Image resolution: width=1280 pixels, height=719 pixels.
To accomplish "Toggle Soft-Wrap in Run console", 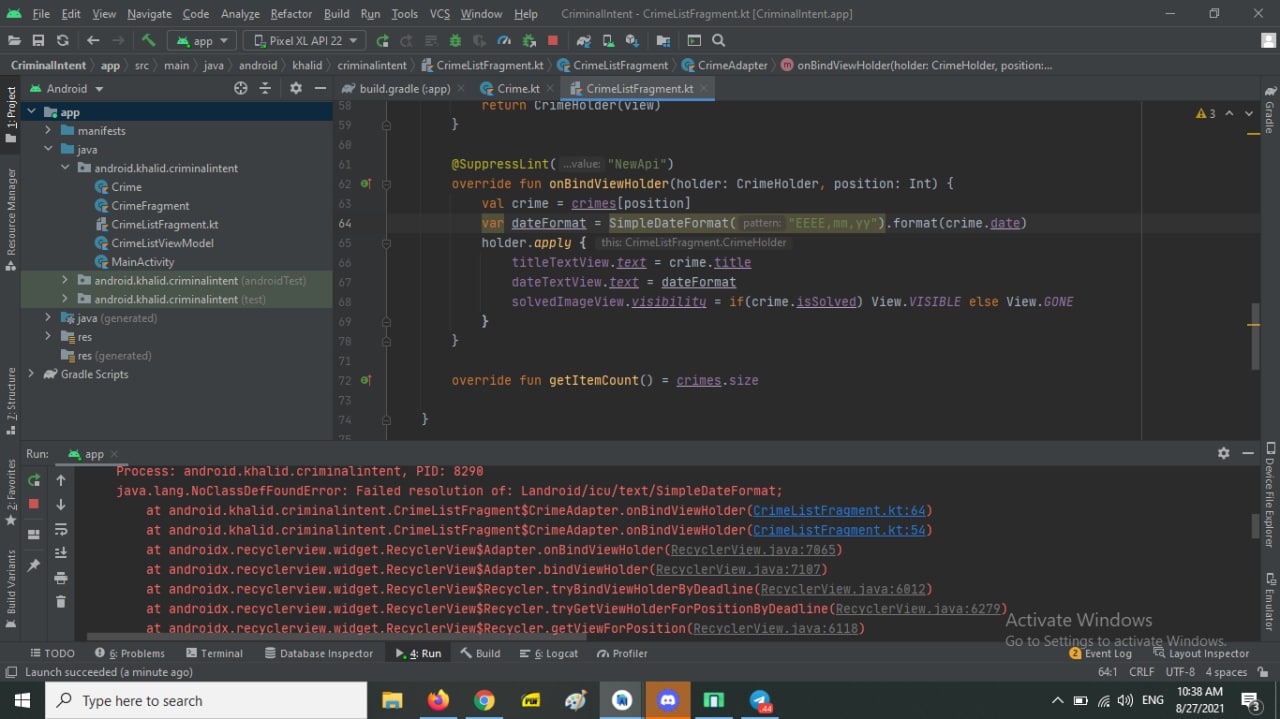I will click(61, 529).
